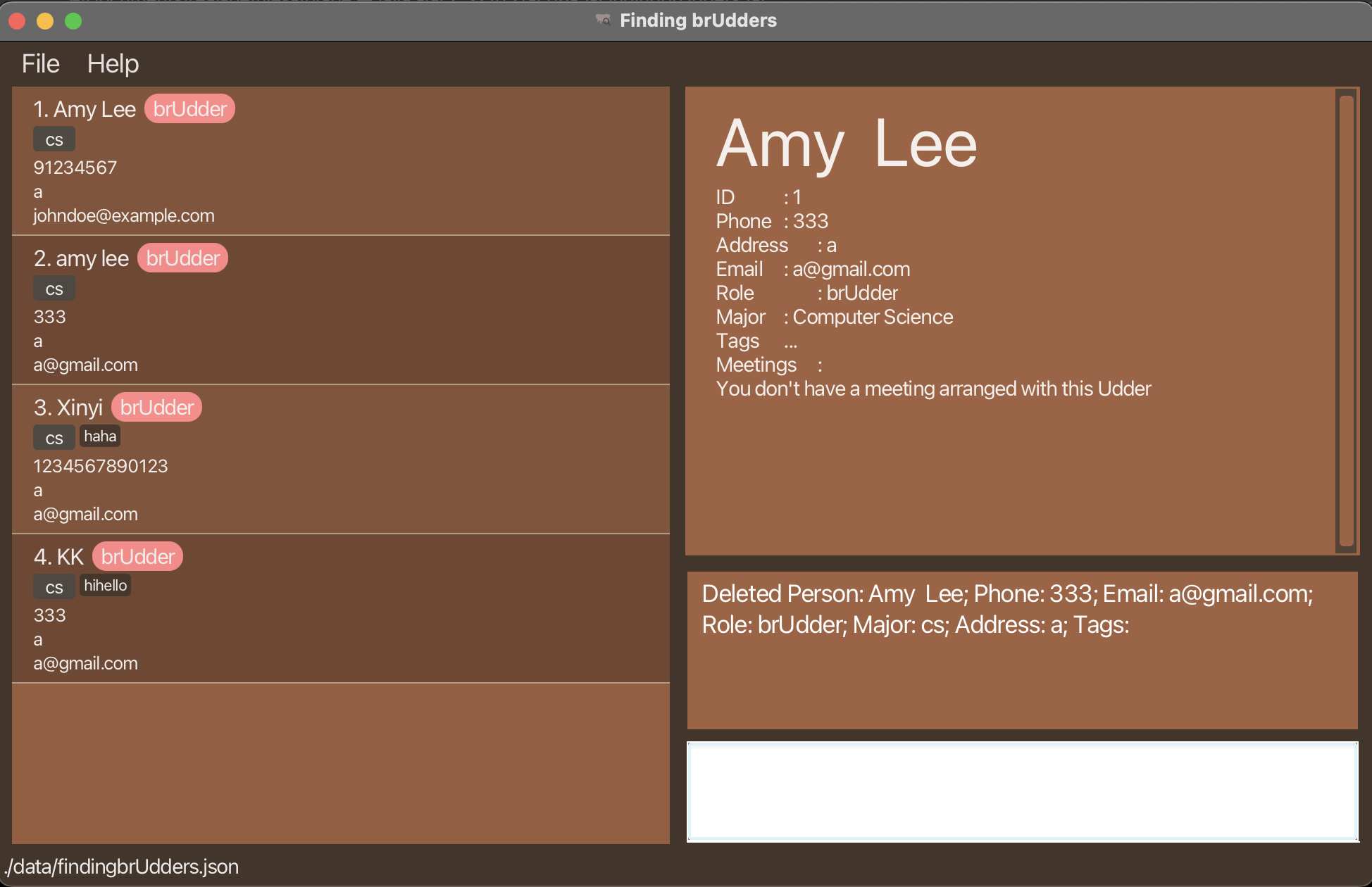Click the green maximize window button

(73, 21)
